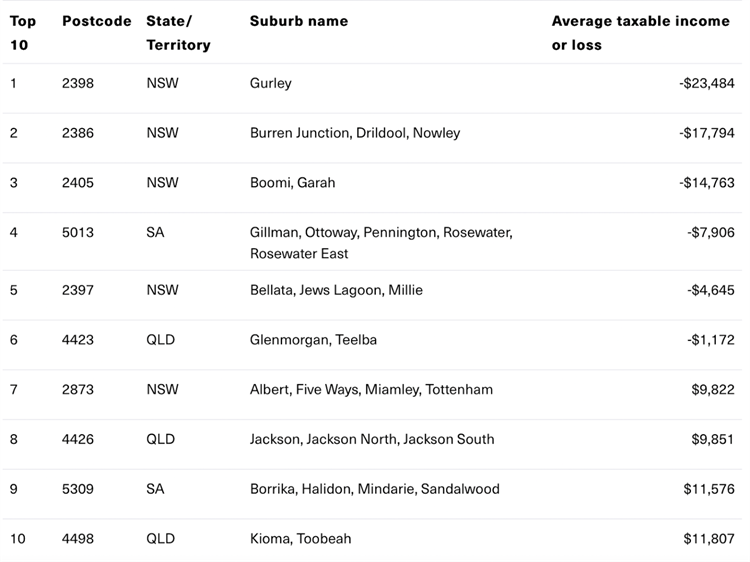Click postcode 5013 in row four

78,232
